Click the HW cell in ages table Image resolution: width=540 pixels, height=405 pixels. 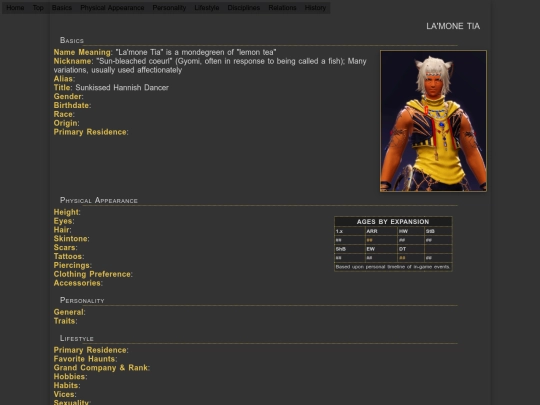[x=411, y=231]
